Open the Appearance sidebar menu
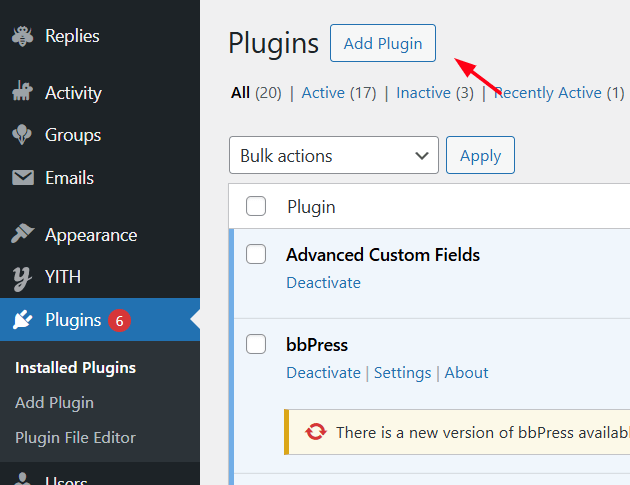630x485 pixels. [100, 235]
